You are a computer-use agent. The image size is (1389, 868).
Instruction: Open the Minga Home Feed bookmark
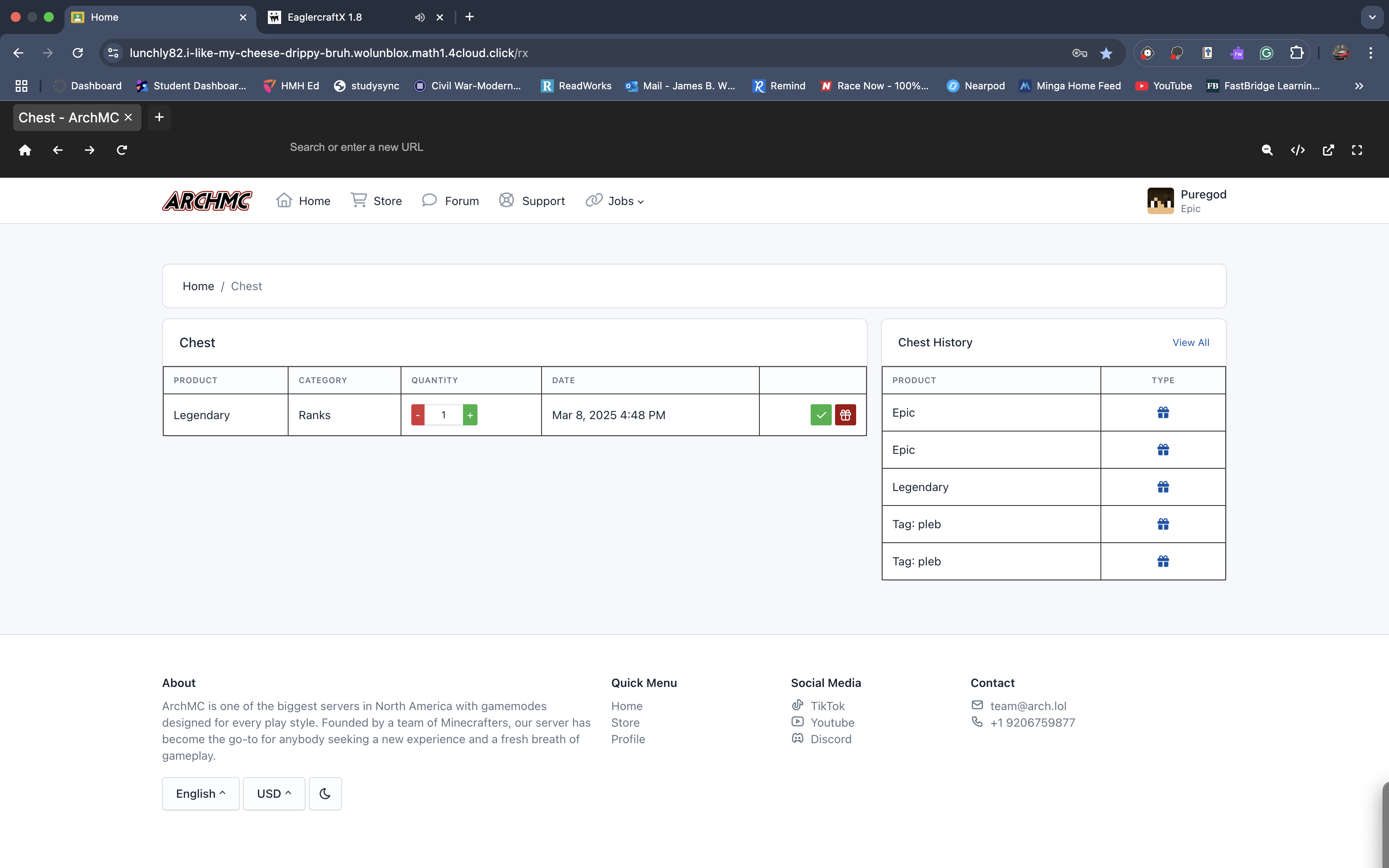click(x=1069, y=86)
